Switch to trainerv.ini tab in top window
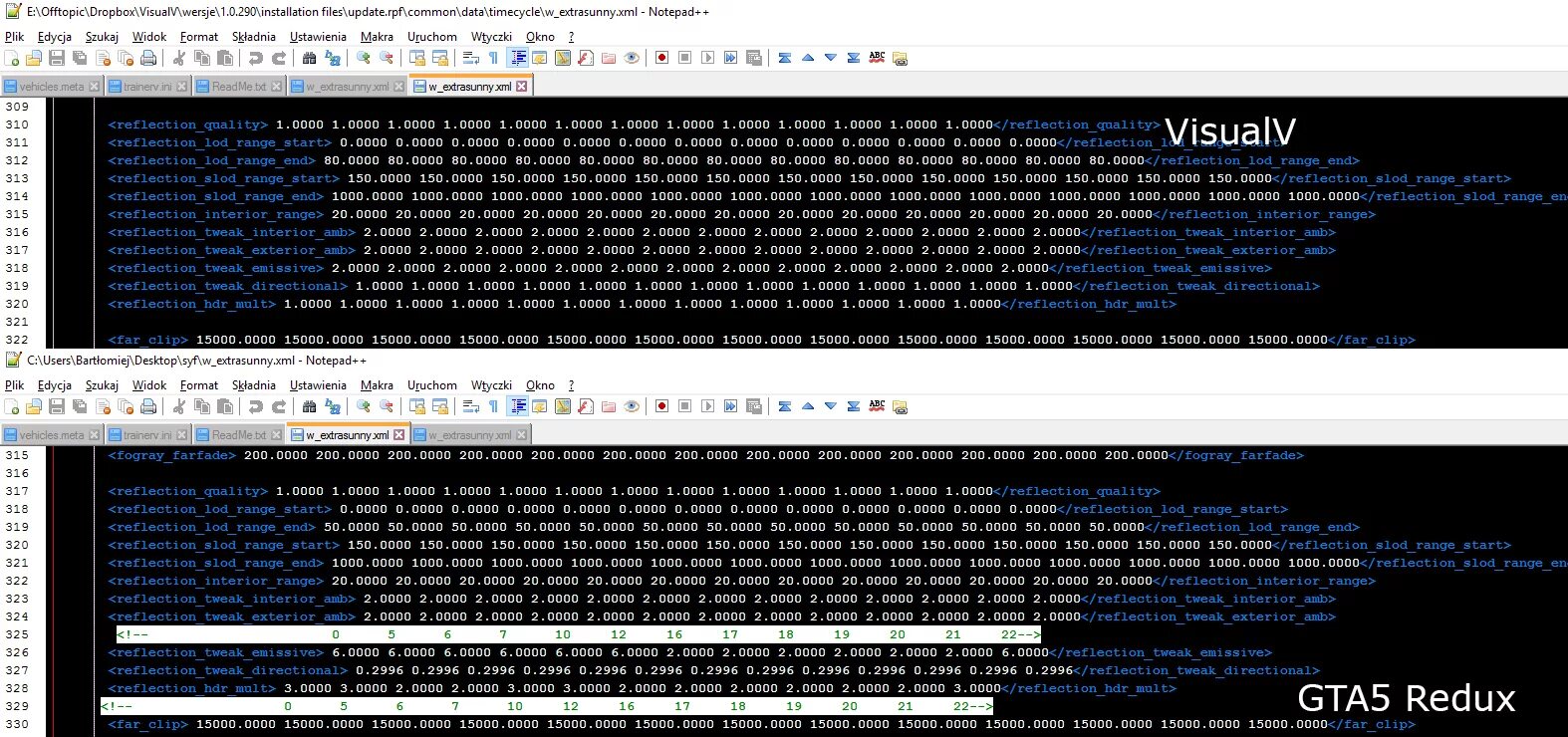This screenshot has height=737, width=1568. click(x=146, y=87)
